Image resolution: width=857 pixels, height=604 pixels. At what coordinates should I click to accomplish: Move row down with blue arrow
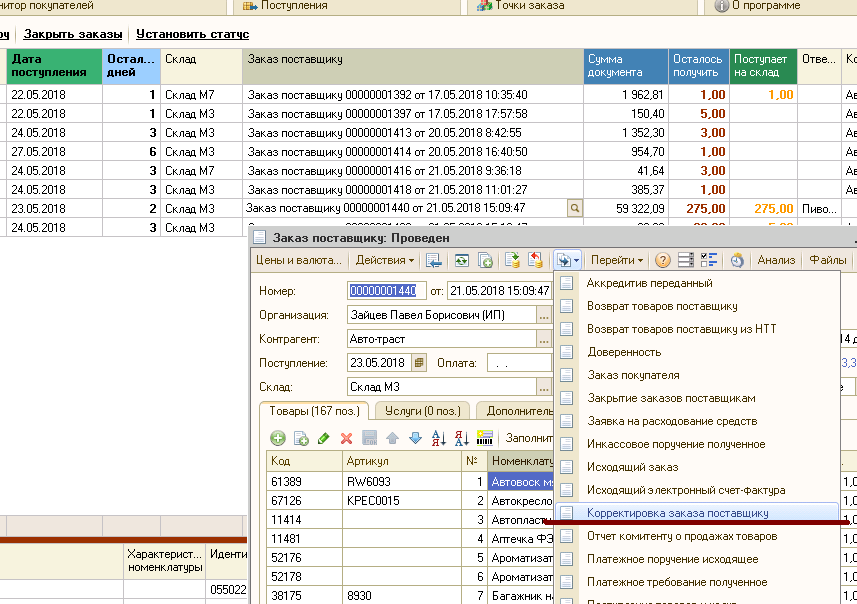click(x=415, y=438)
